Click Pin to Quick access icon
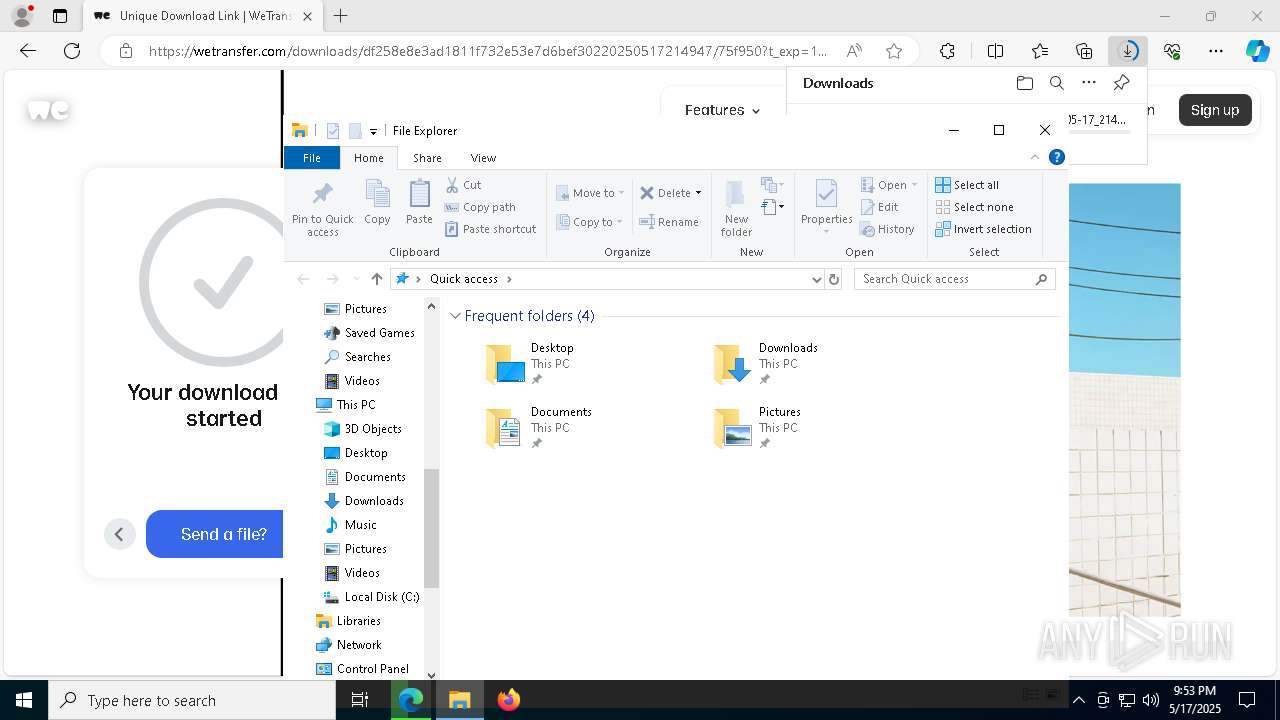Screen dimensions: 1280x720 click(322, 209)
